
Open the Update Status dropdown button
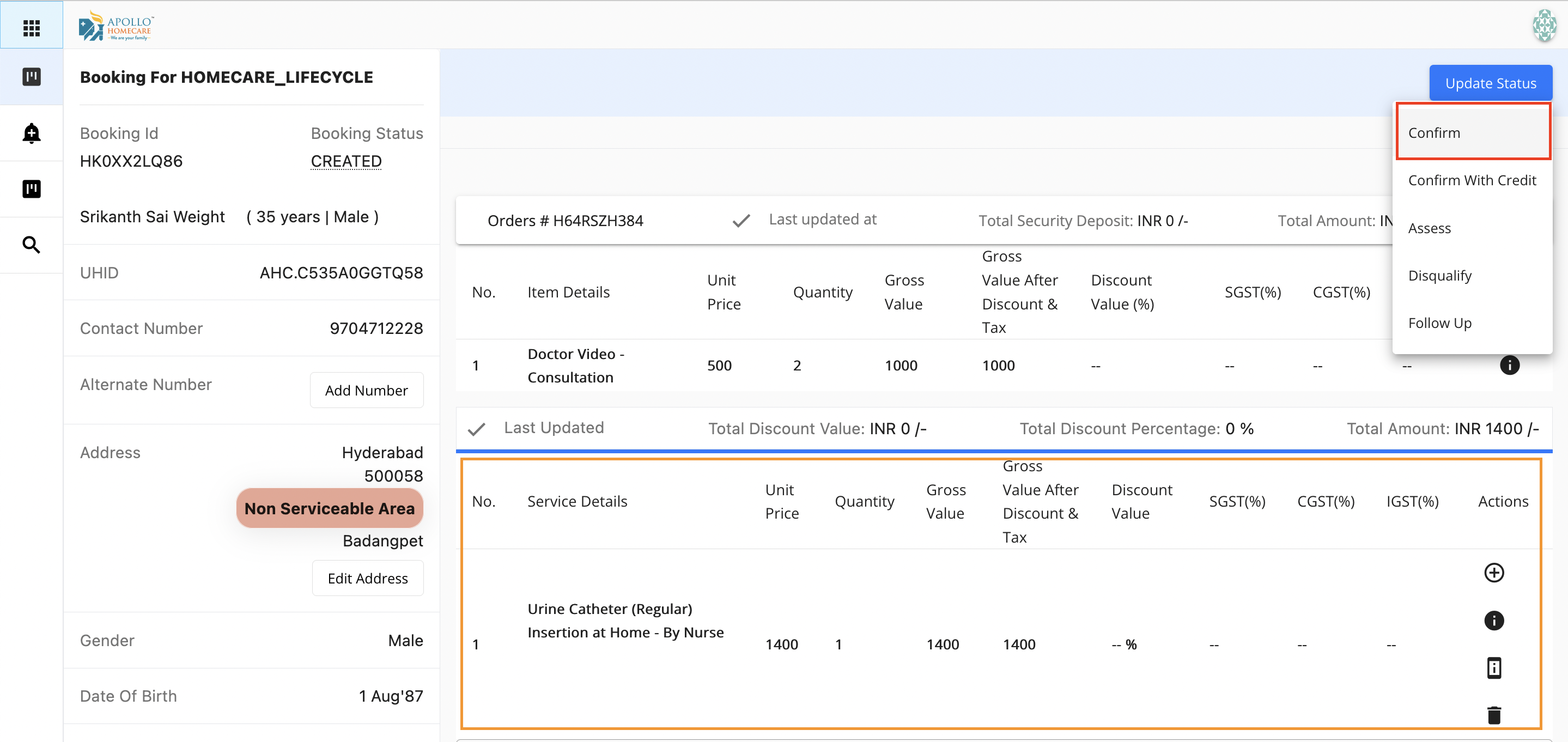tap(1490, 83)
